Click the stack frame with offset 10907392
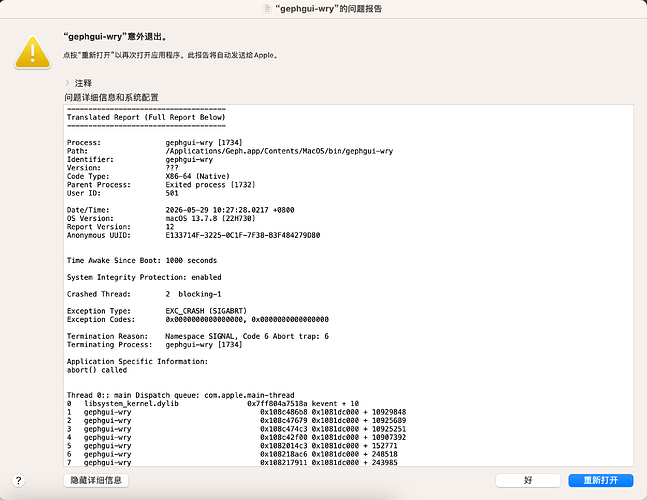Screen dimensions: 647x500 [236, 437]
